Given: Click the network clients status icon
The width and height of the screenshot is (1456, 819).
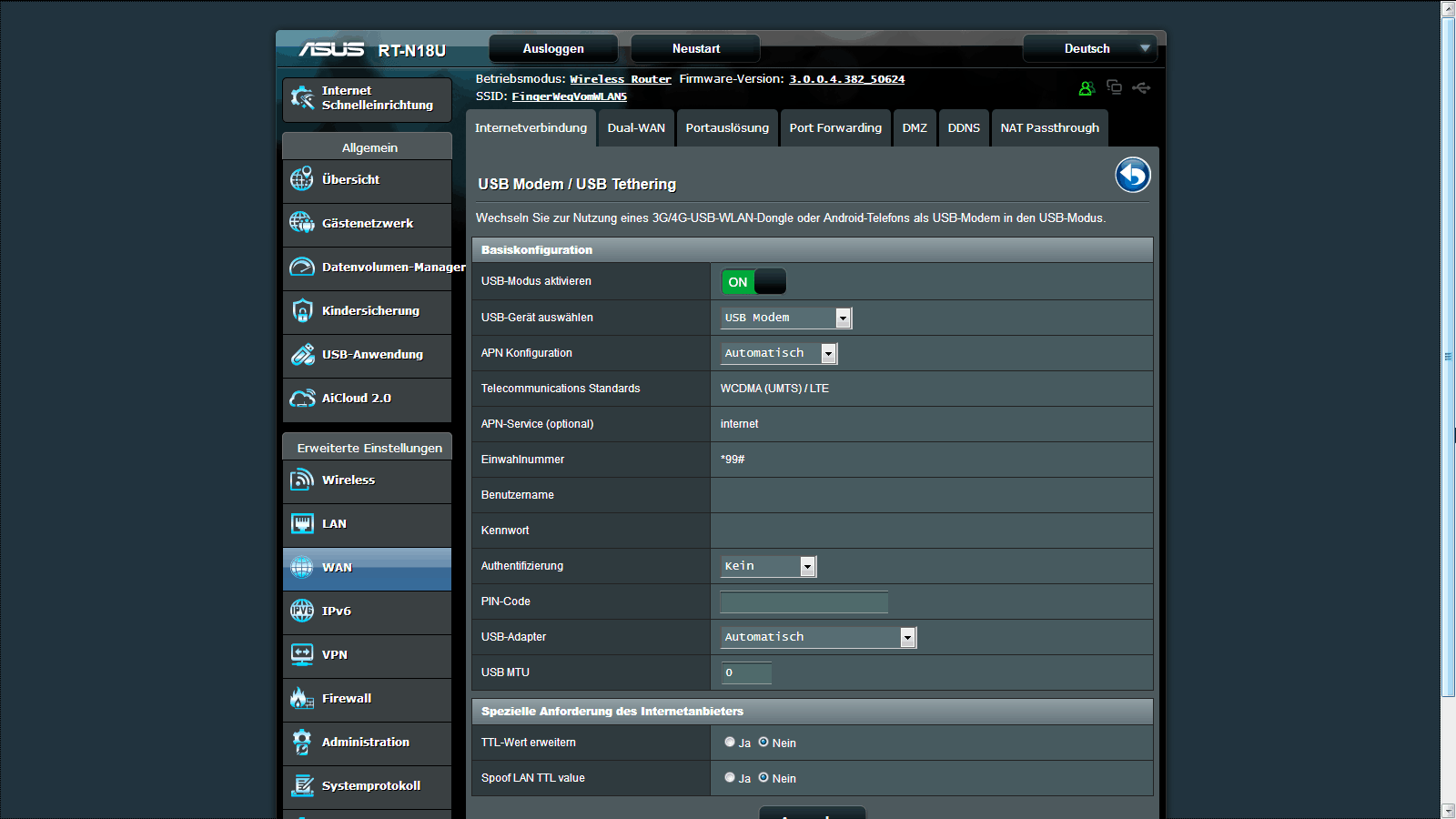Looking at the screenshot, I should click(x=1114, y=87).
